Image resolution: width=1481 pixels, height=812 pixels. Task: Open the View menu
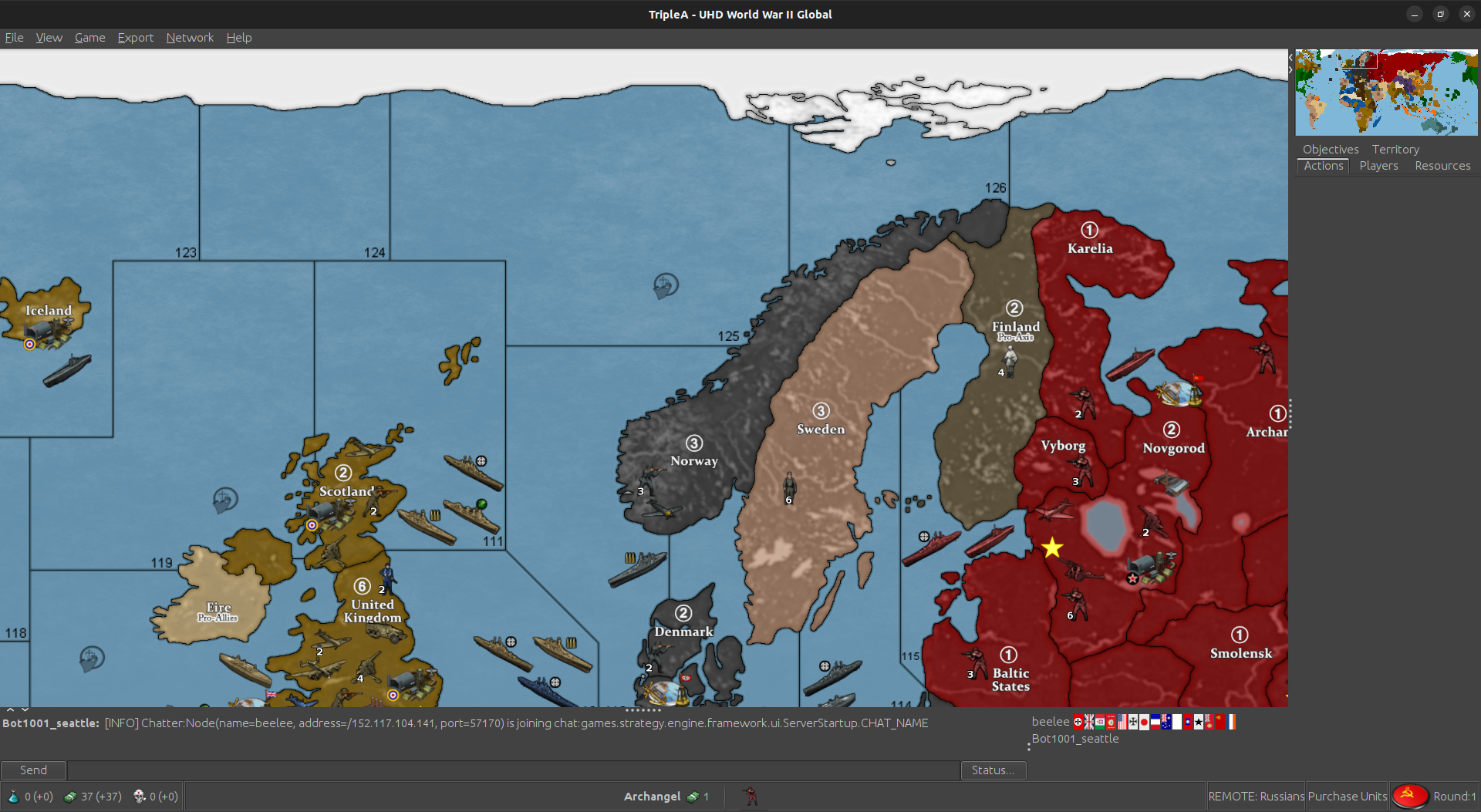coord(49,37)
